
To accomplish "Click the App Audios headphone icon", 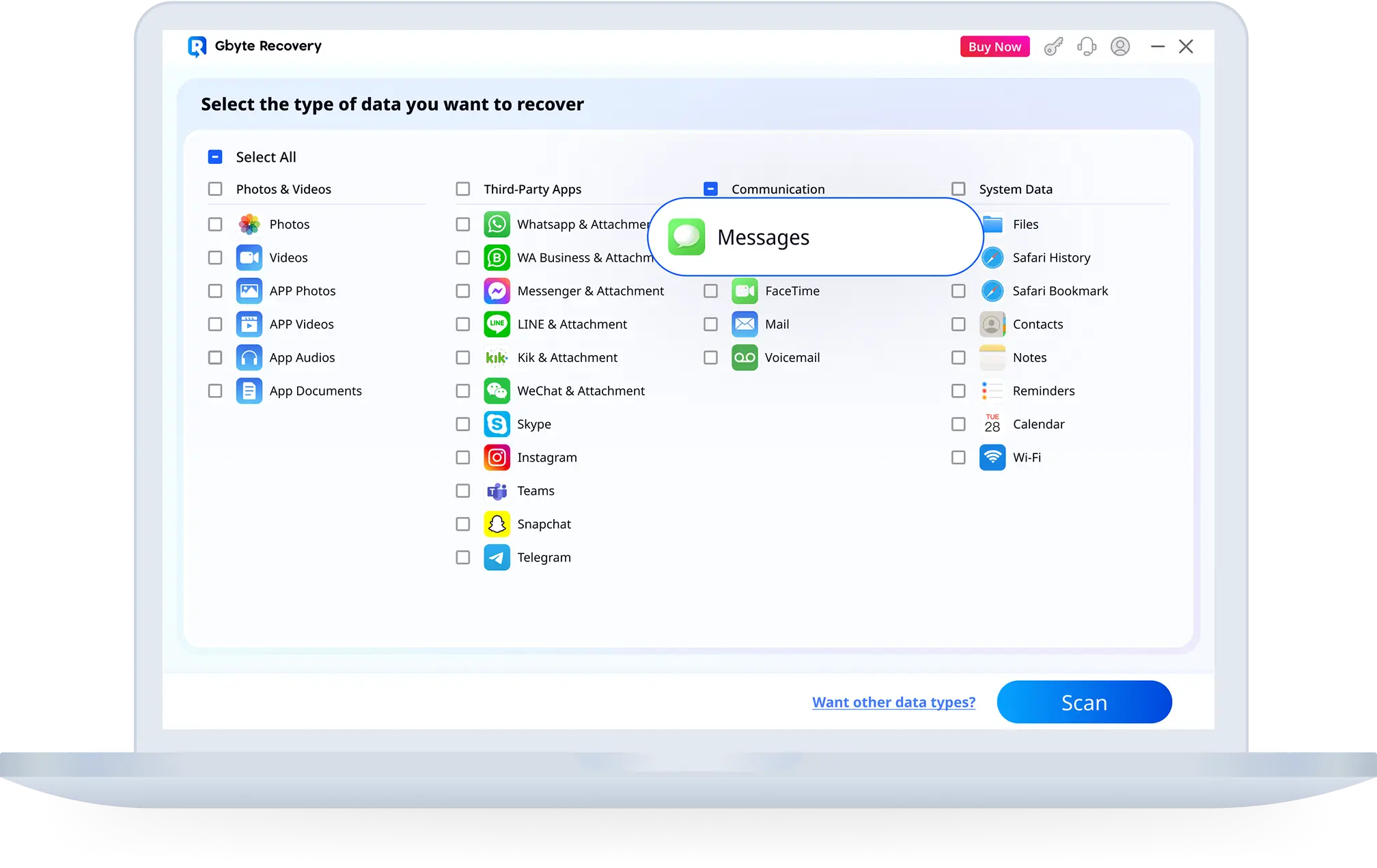I will 249,358.
